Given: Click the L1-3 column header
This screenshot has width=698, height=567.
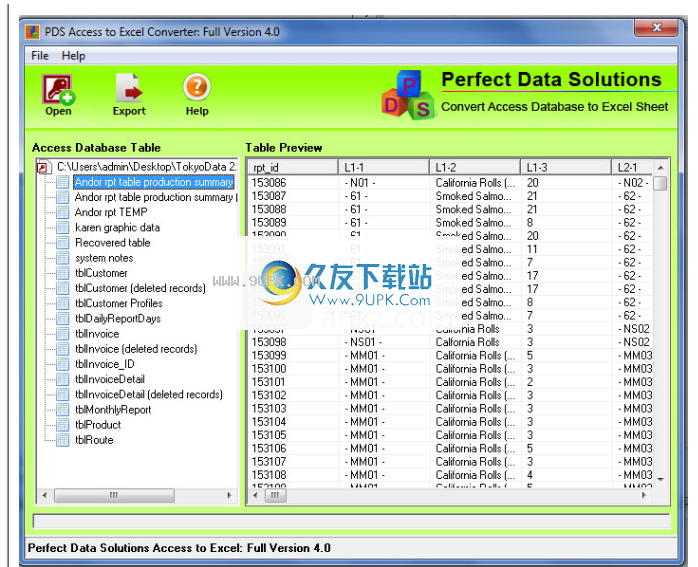Looking at the screenshot, I should tap(566, 167).
